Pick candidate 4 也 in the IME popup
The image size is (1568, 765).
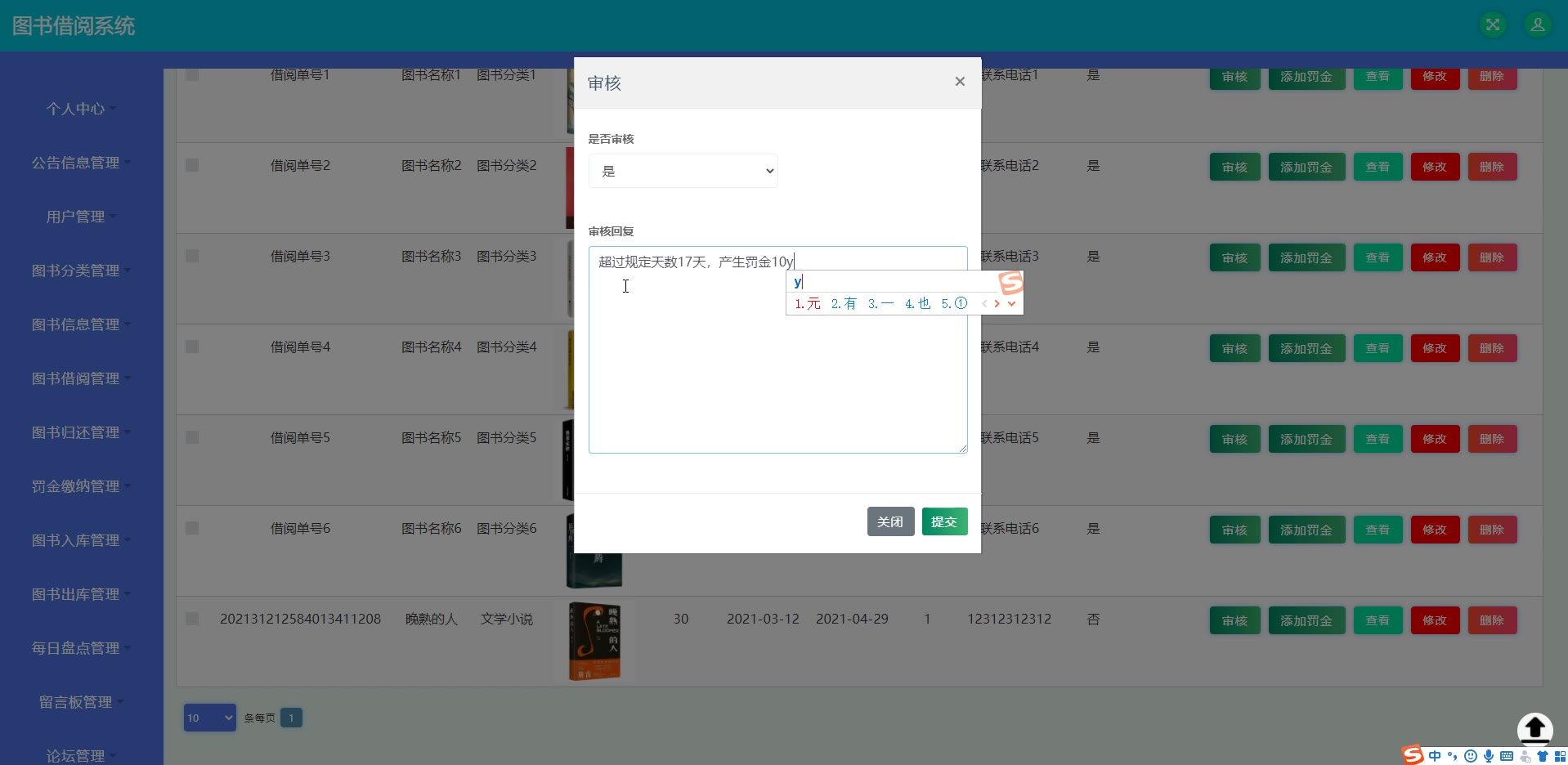pyautogui.click(x=917, y=304)
